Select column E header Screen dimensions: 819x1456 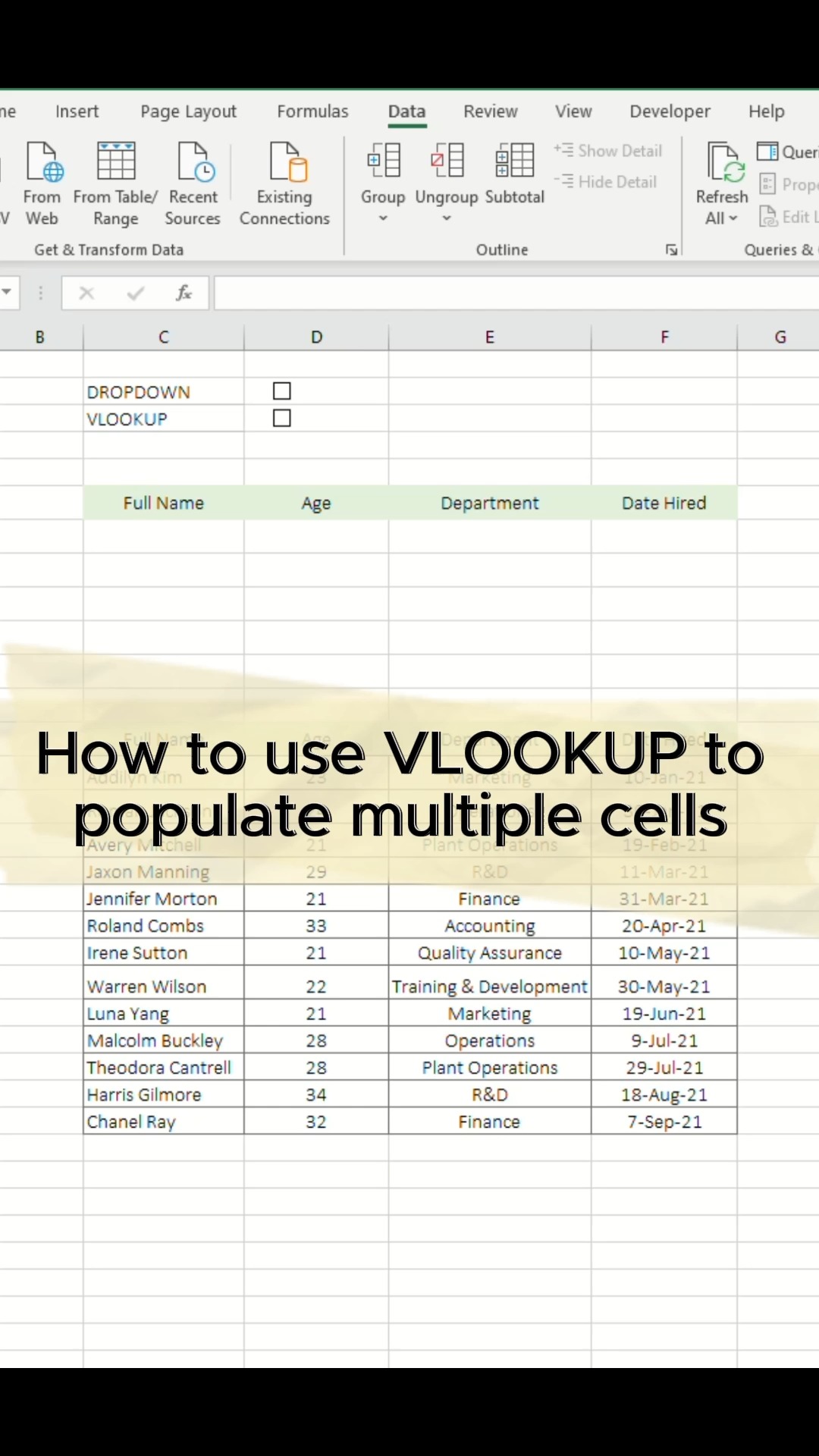pos(490,337)
